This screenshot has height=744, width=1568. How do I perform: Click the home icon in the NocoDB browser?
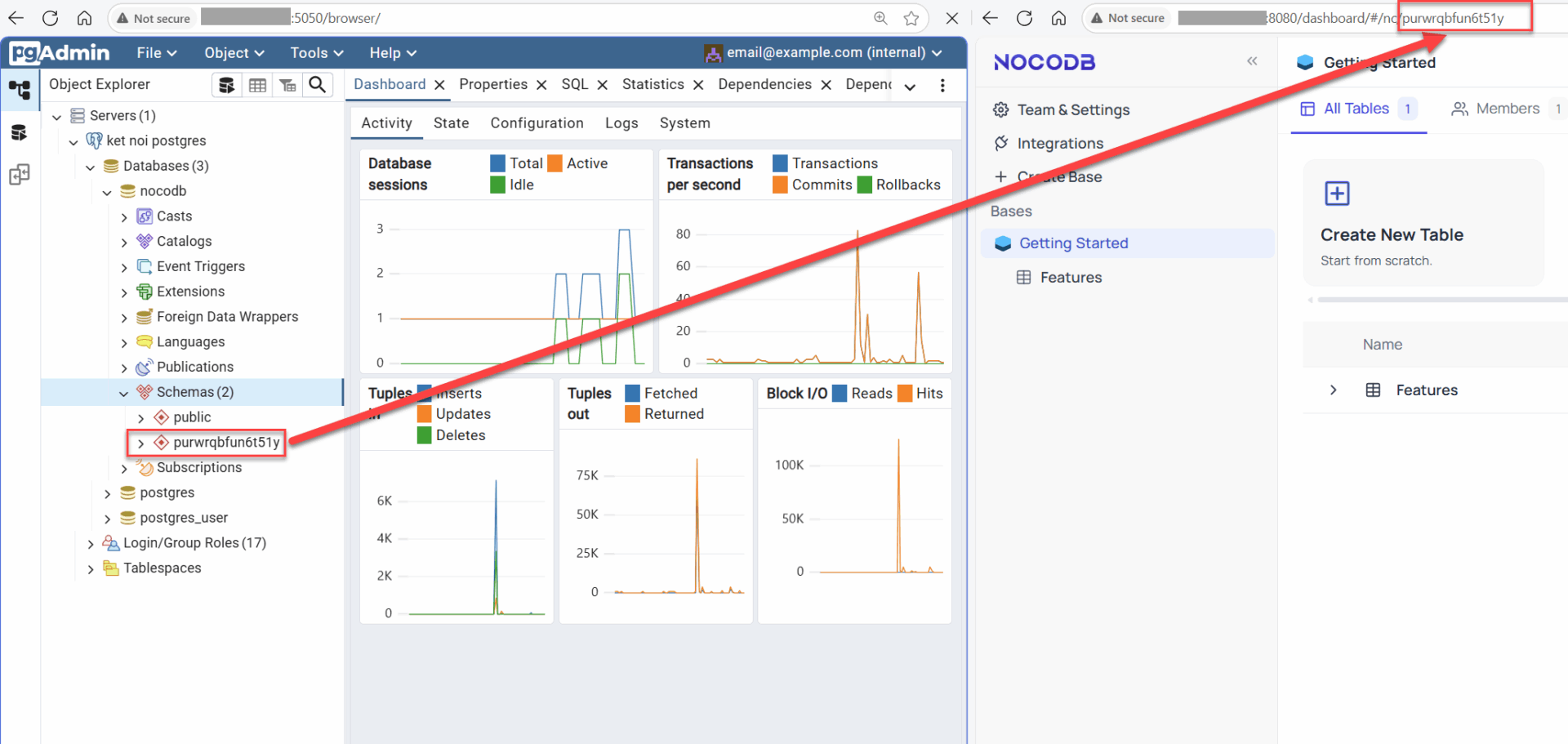click(x=1058, y=18)
